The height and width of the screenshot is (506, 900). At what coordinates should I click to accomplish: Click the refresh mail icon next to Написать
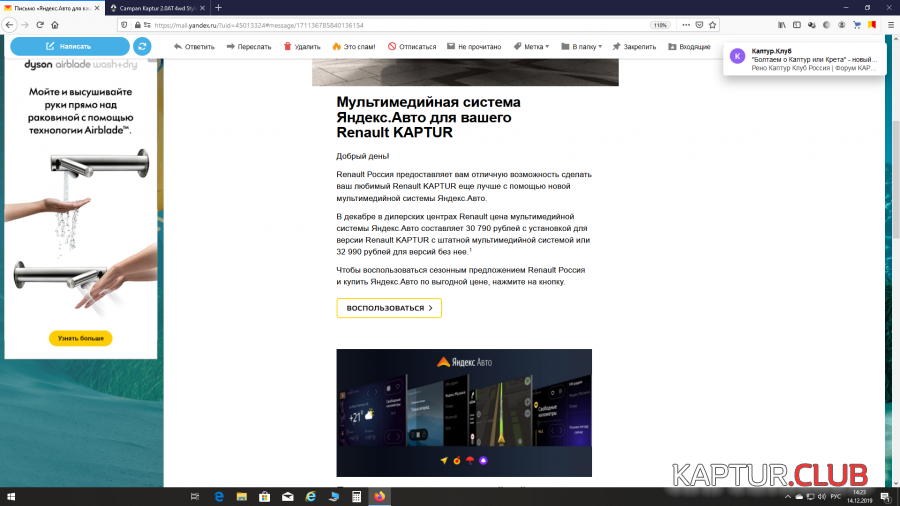click(x=142, y=46)
